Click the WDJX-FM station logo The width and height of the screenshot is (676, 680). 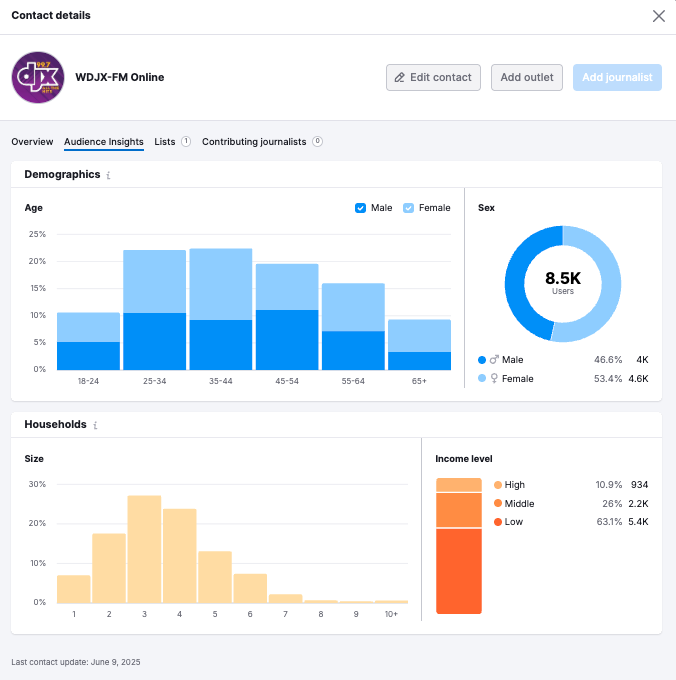pyautogui.click(x=37, y=78)
